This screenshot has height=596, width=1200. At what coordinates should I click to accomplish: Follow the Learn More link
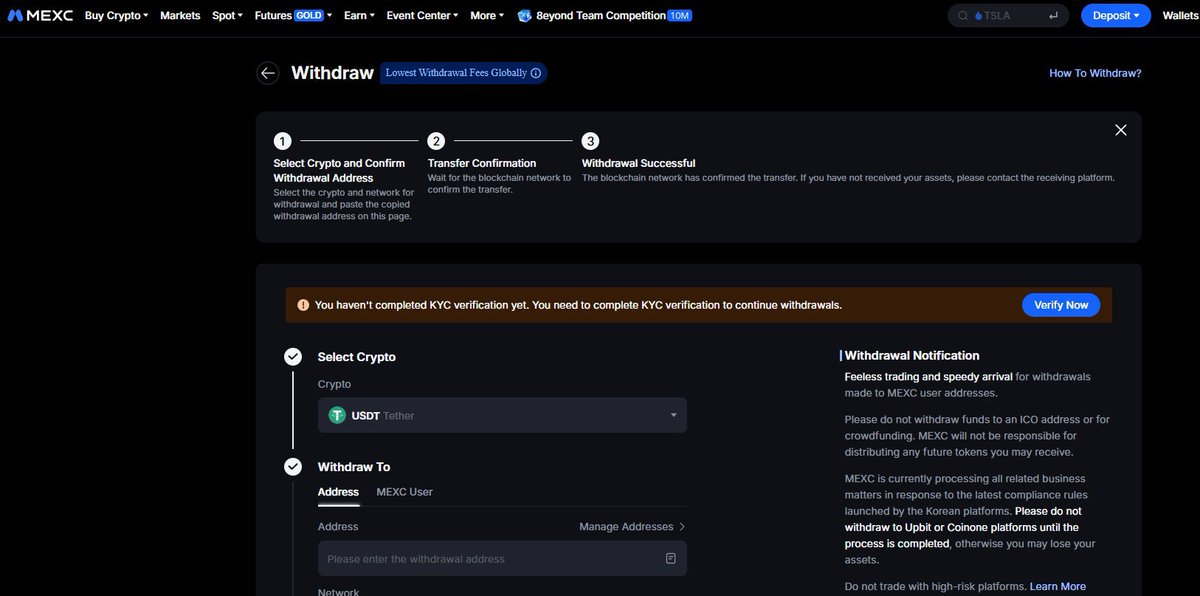point(1058,586)
